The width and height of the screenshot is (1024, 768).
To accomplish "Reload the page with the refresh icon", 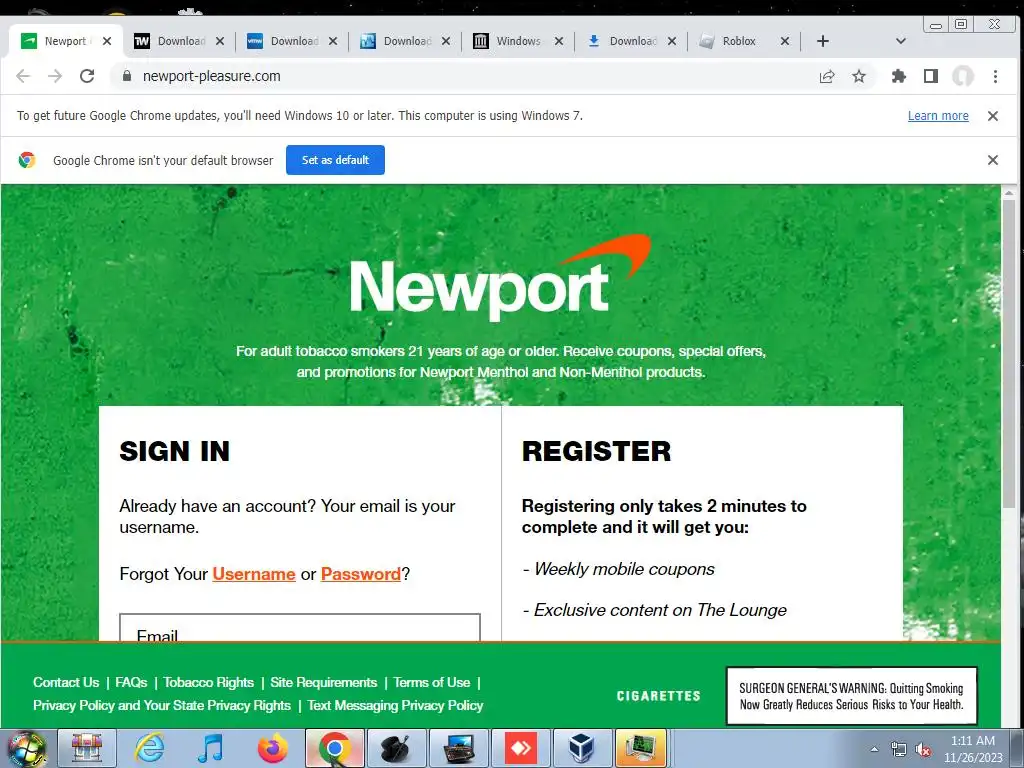I will [87, 76].
